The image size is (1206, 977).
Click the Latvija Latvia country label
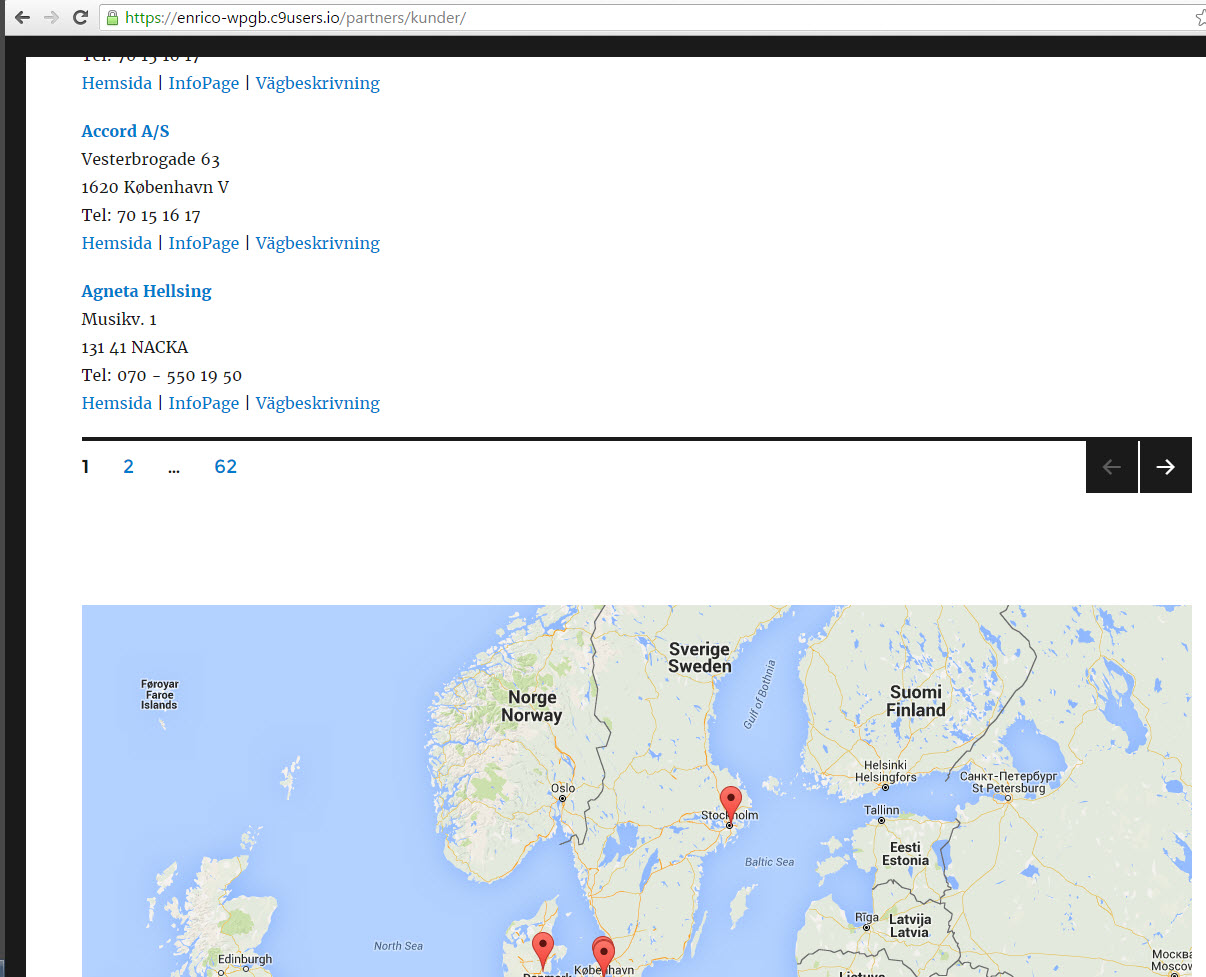click(x=910, y=925)
